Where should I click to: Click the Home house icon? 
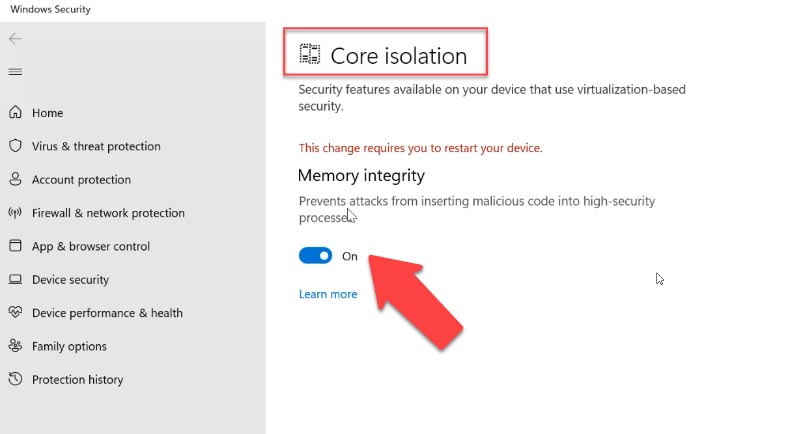tap(16, 112)
